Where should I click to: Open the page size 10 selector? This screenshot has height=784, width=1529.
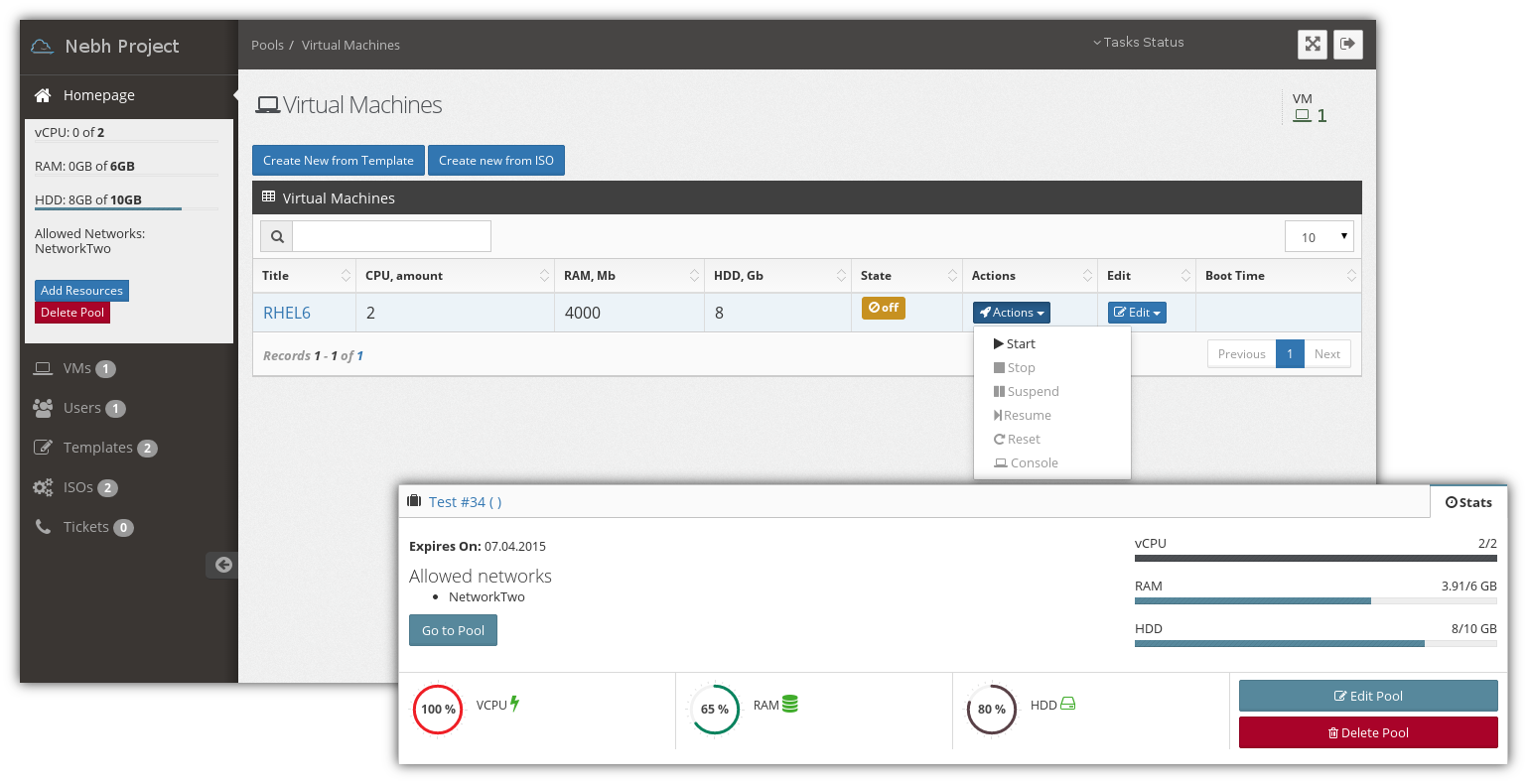[1319, 236]
